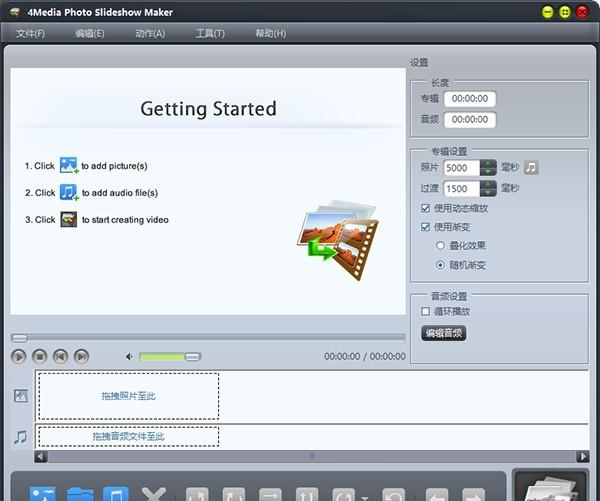Screen dimensions: 600x501
Task: Click the 编辑音频 button
Action: tap(444, 333)
